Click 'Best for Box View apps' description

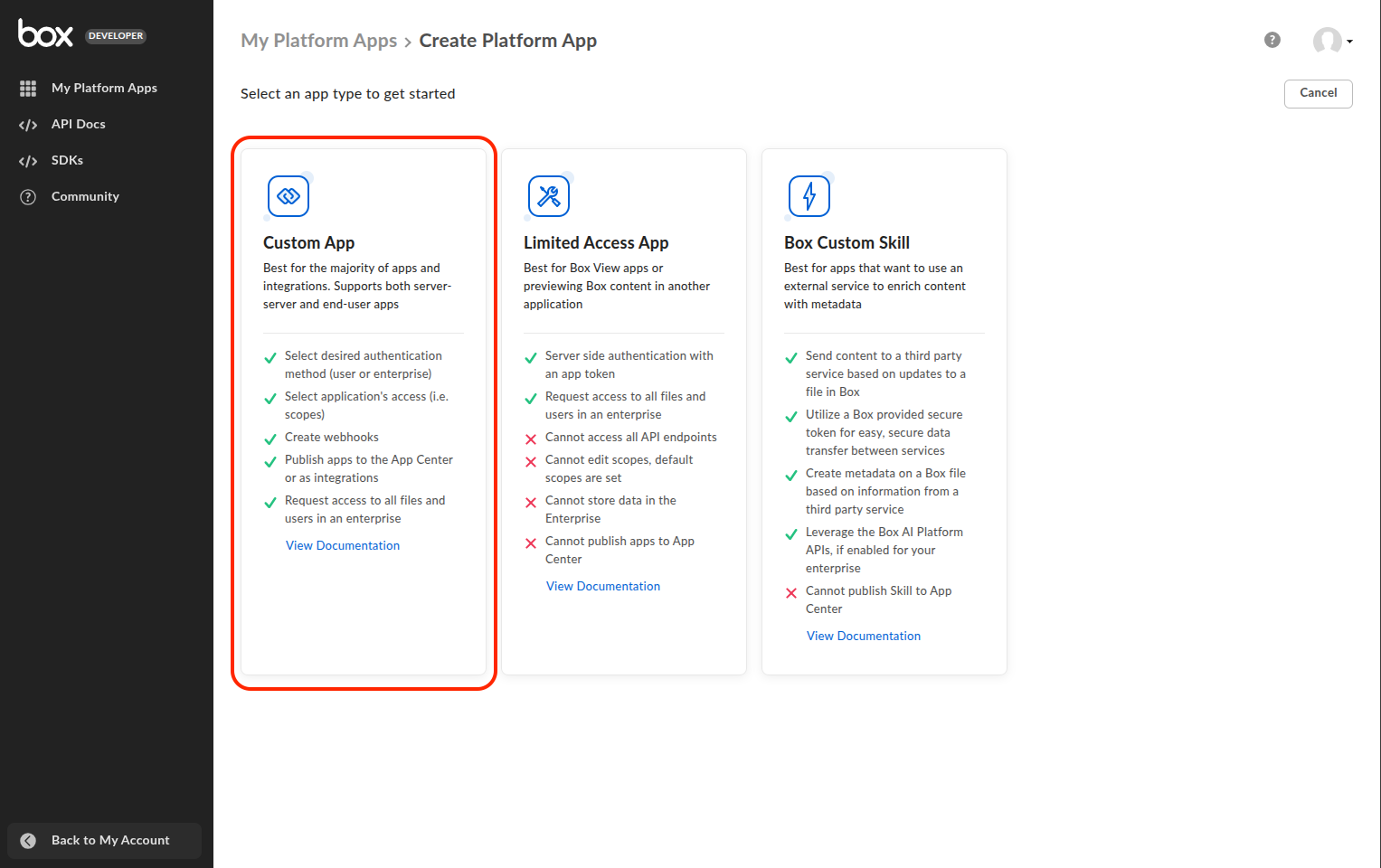coord(617,286)
